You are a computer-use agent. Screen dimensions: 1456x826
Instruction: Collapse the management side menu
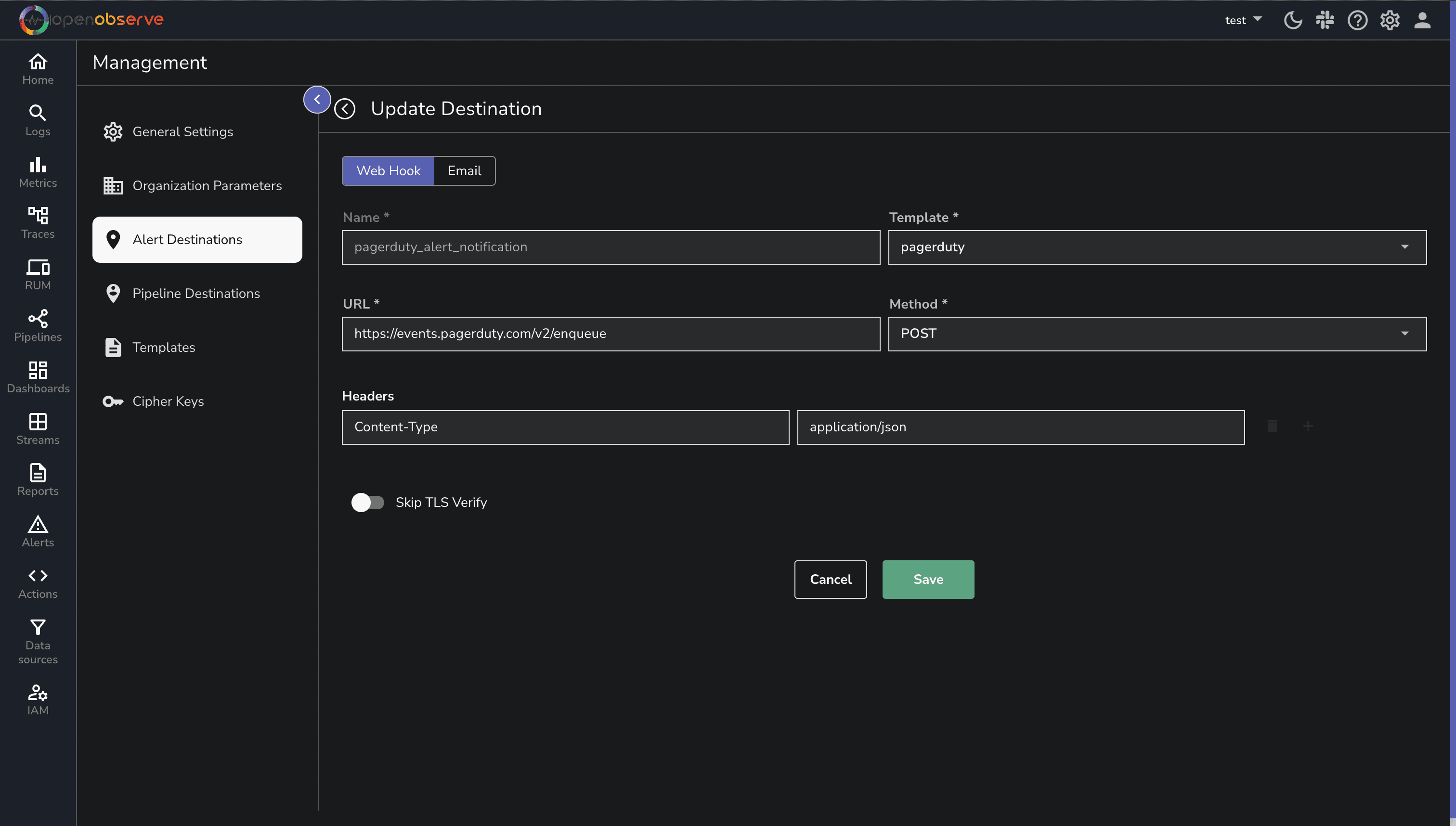(317, 100)
